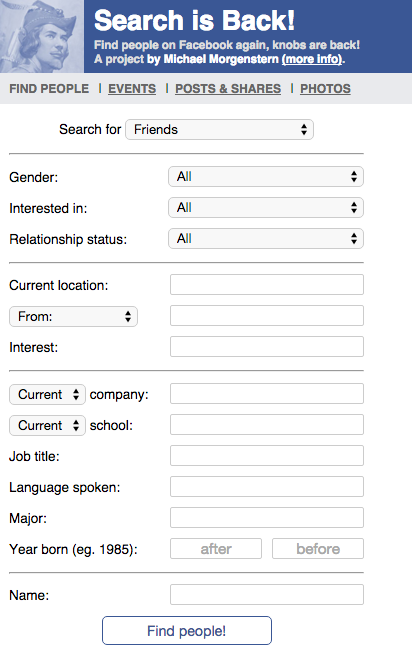Click the Find people! button

187,631
